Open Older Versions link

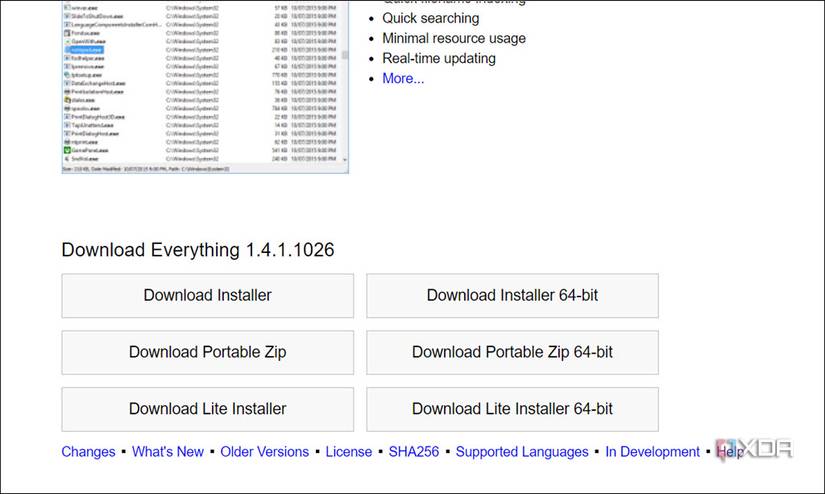(x=265, y=452)
